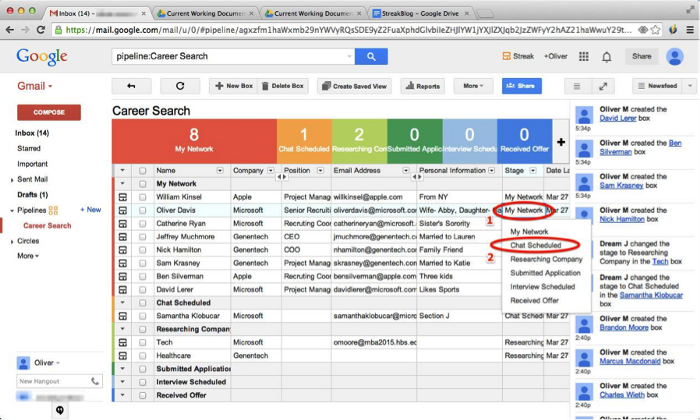This screenshot has width=700, height=420.
Task: Open box icon for David Lerer
Action: (x=122, y=290)
